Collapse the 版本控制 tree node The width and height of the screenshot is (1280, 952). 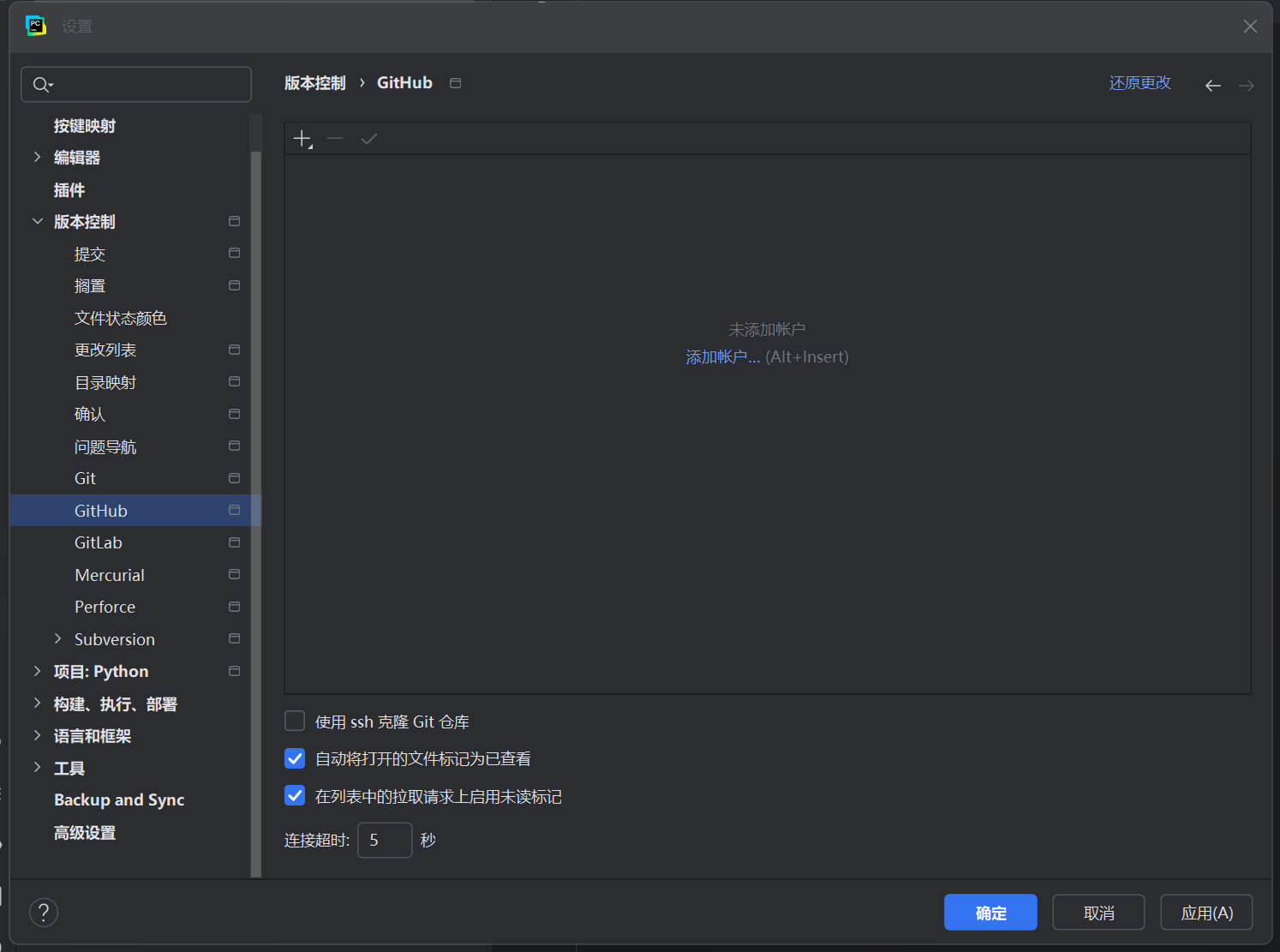coord(37,221)
